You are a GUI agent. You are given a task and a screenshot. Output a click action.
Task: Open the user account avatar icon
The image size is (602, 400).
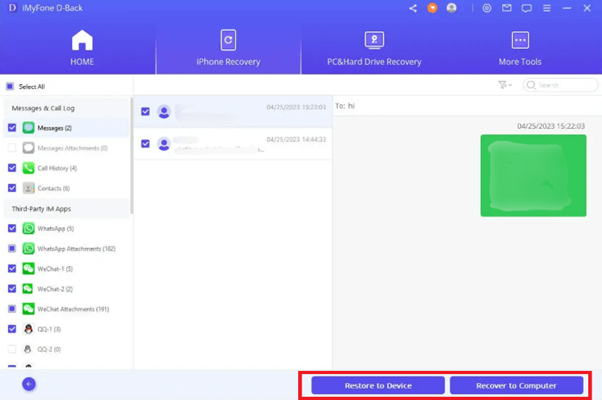pos(452,8)
